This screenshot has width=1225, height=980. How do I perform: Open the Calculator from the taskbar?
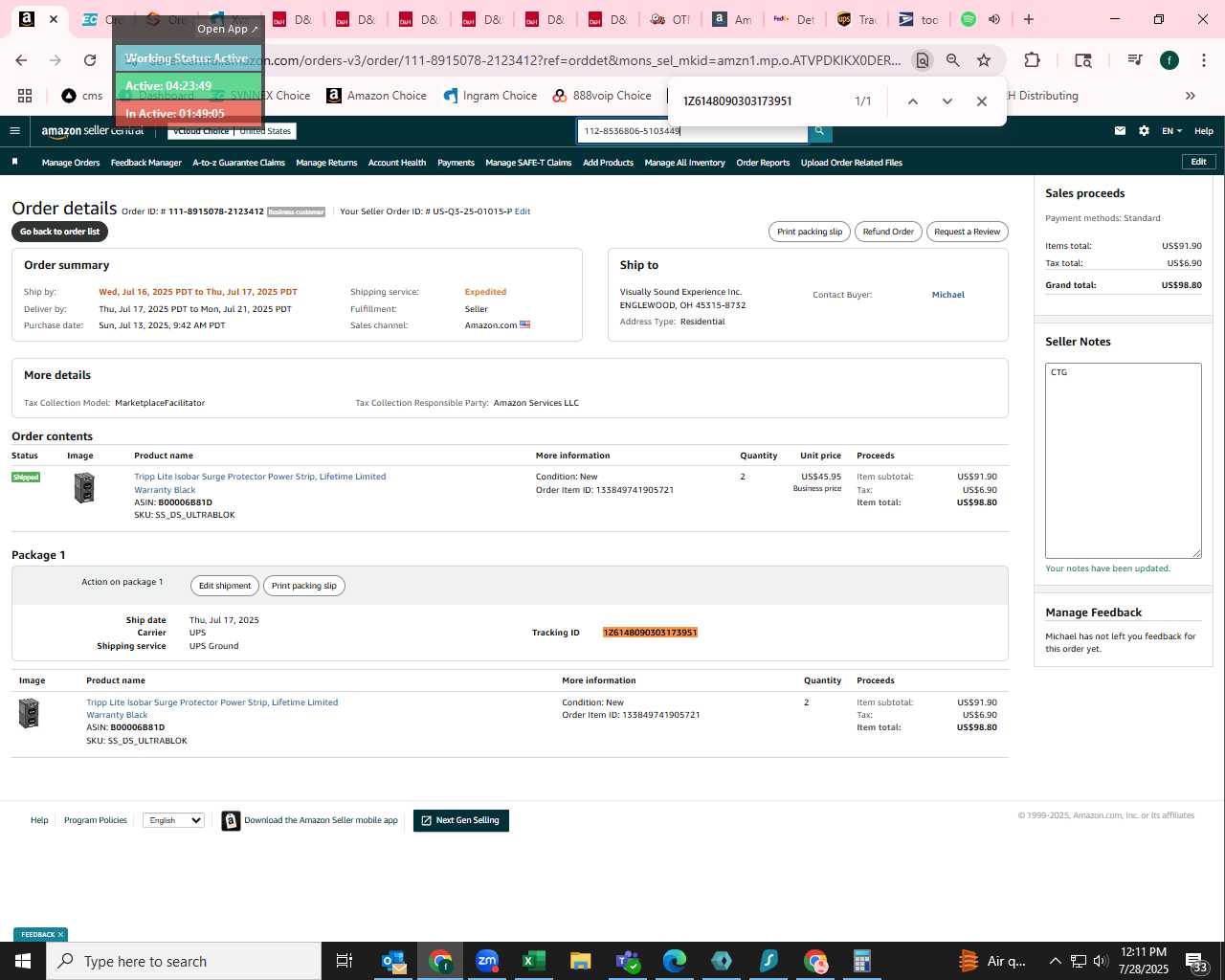click(x=862, y=961)
